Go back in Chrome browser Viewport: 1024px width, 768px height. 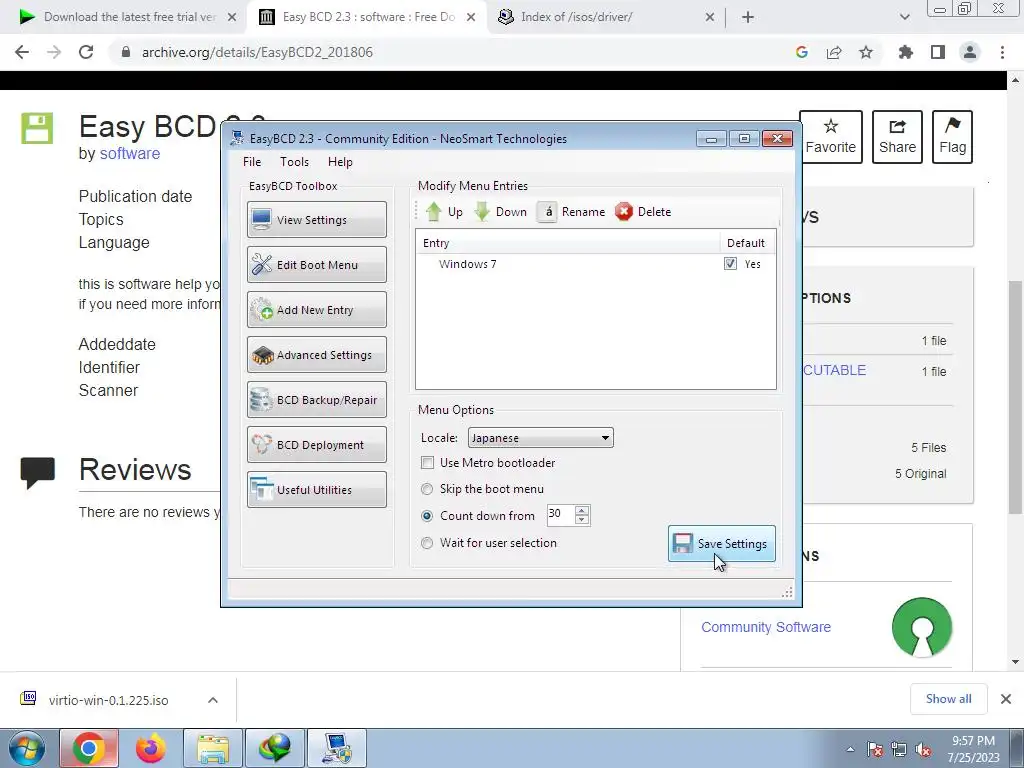[22, 52]
